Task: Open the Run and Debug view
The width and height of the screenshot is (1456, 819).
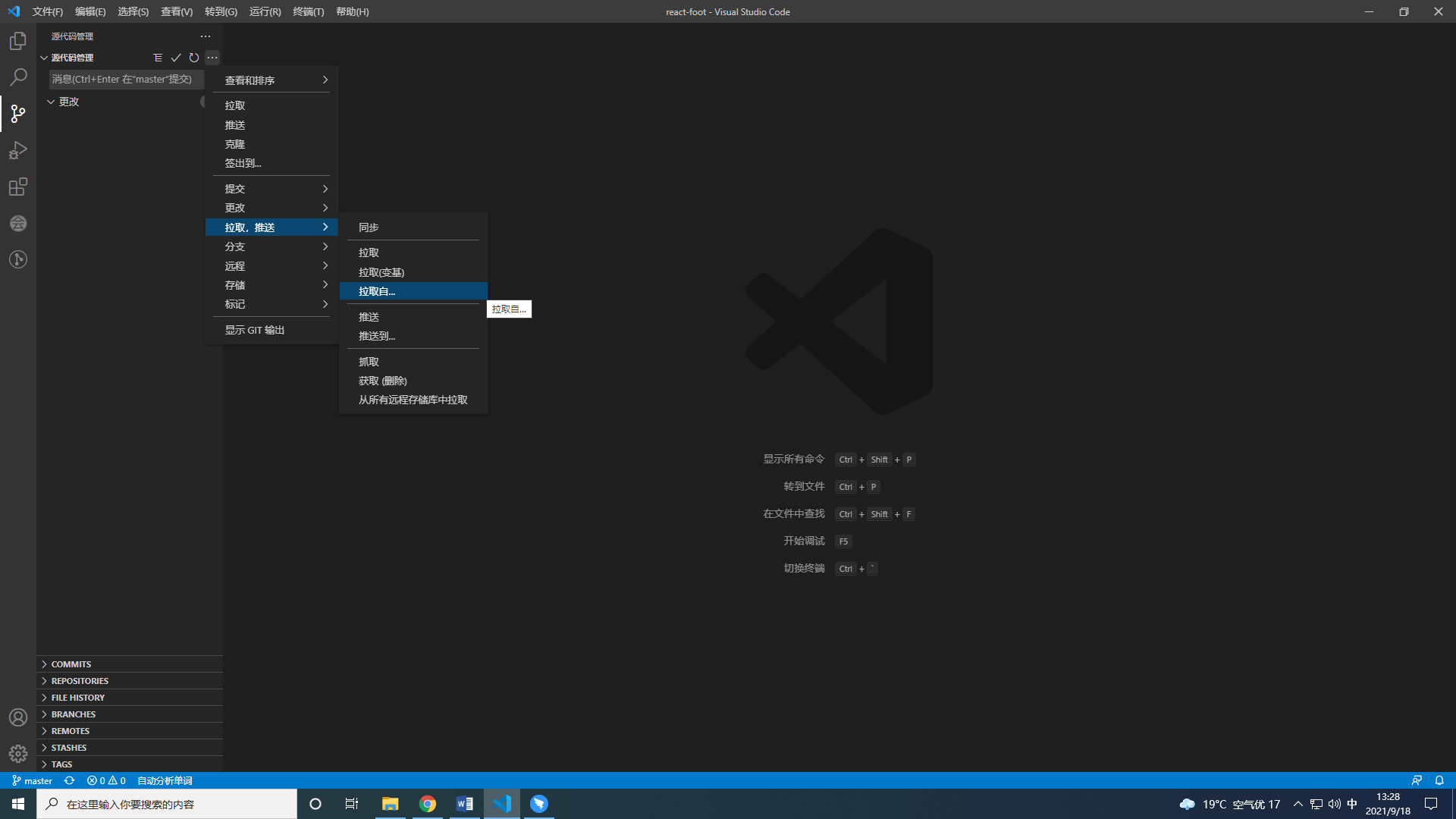Action: [18, 150]
